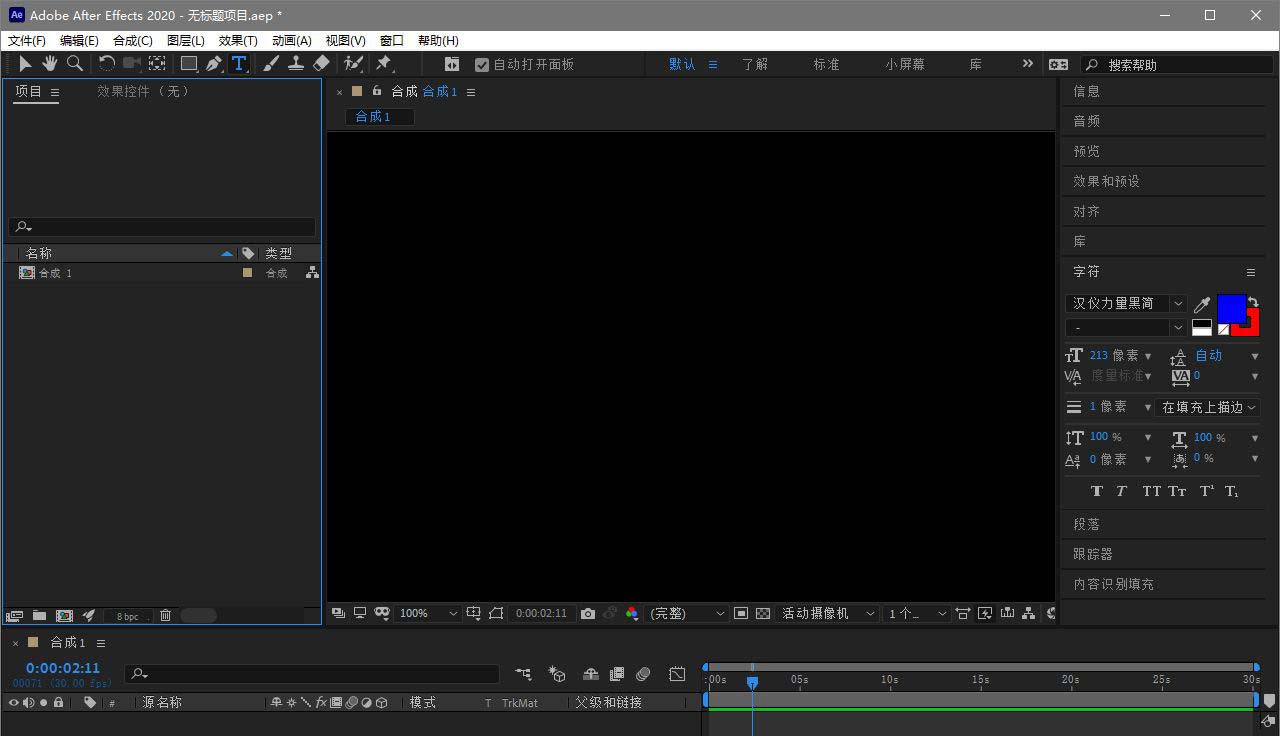
Task: Select the Hand tool
Action: click(49, 64)
